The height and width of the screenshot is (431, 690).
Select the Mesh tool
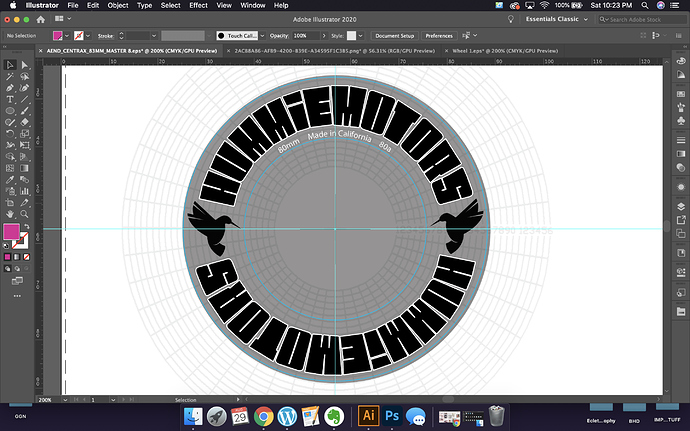(x=10, y=168)
